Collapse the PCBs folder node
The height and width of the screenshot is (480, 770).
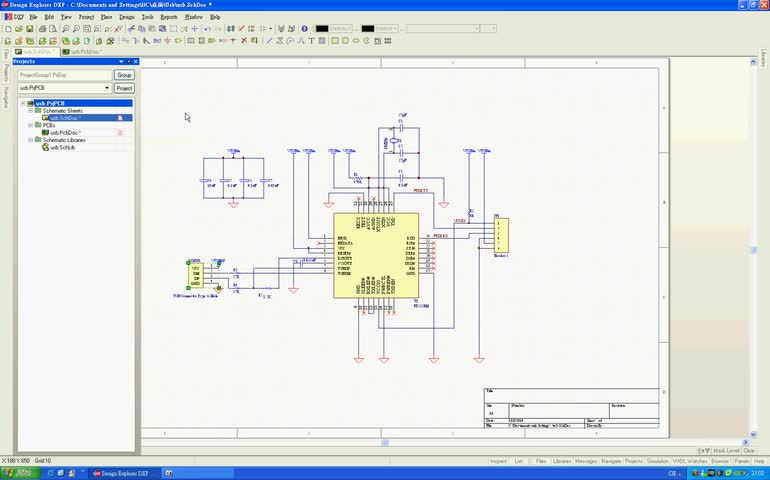click(30, 125)
